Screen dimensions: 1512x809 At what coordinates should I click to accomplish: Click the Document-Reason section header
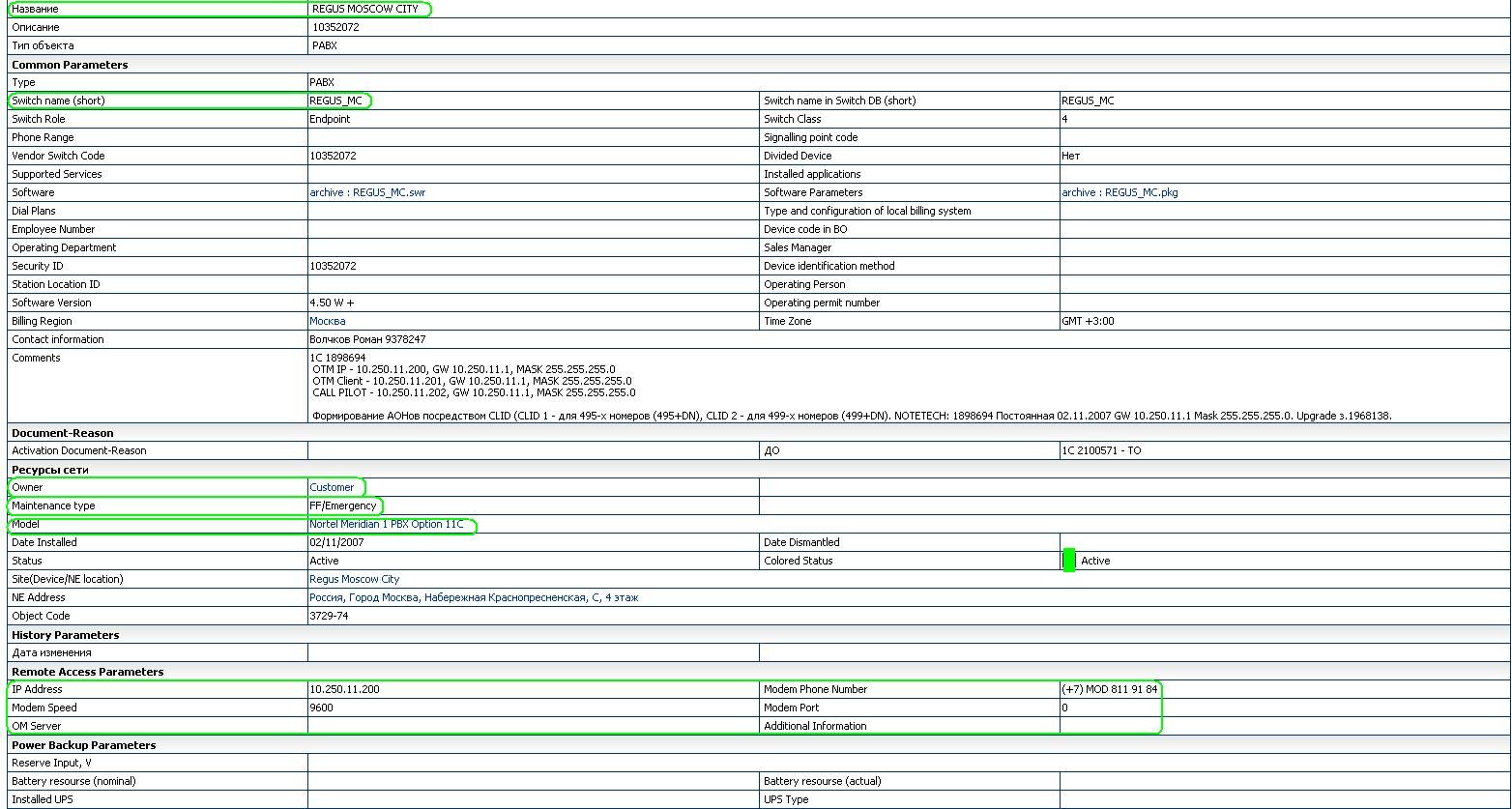(63, 433)
